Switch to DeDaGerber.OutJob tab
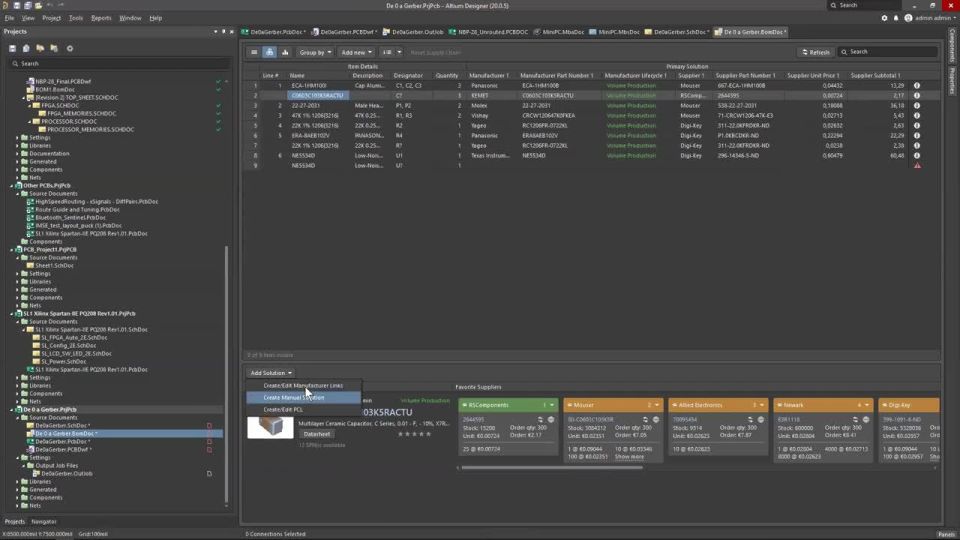This screenshot has width=960, height=540. (413, 32)
